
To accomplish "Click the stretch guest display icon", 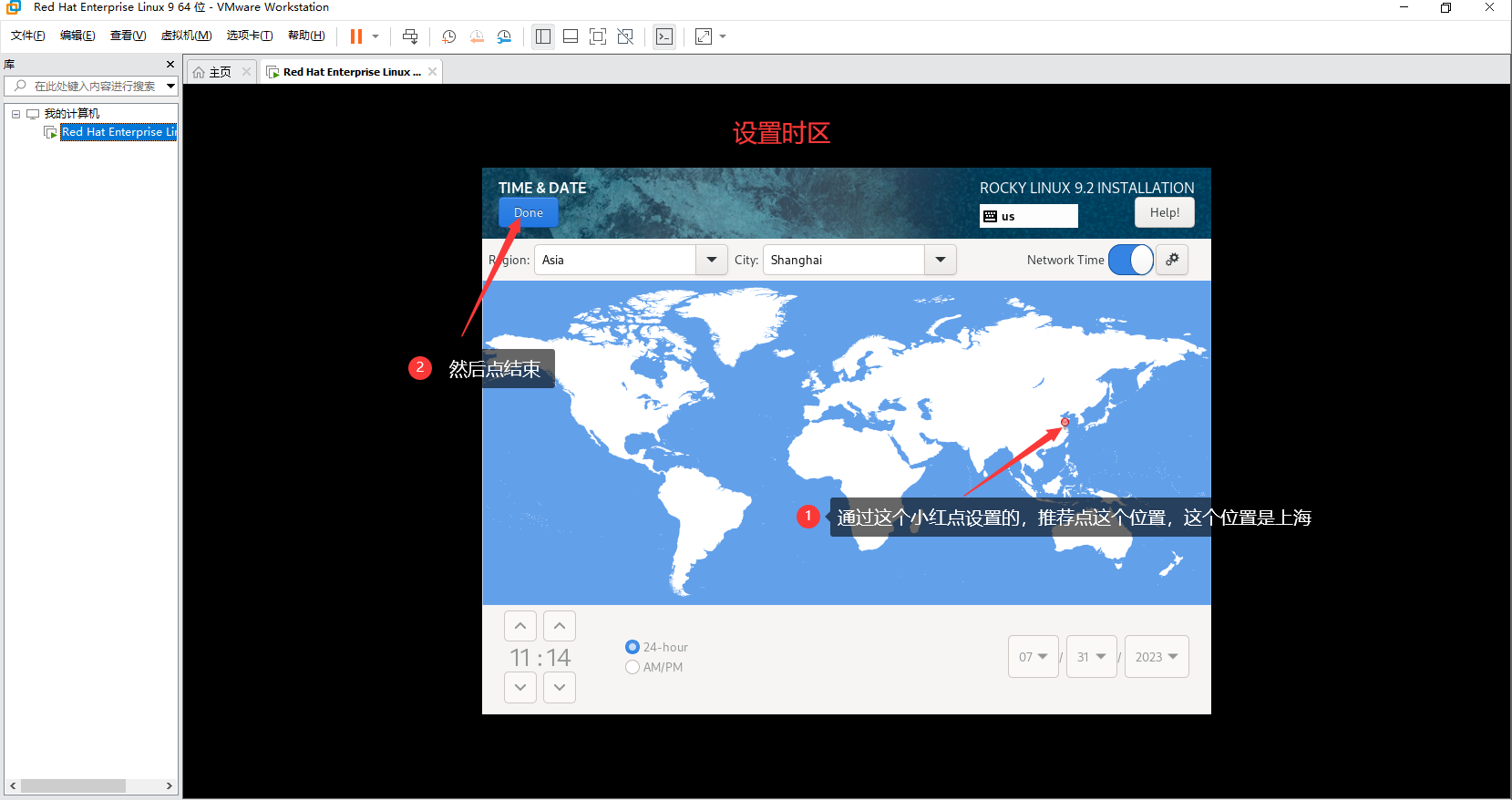I will coord(704,36).
